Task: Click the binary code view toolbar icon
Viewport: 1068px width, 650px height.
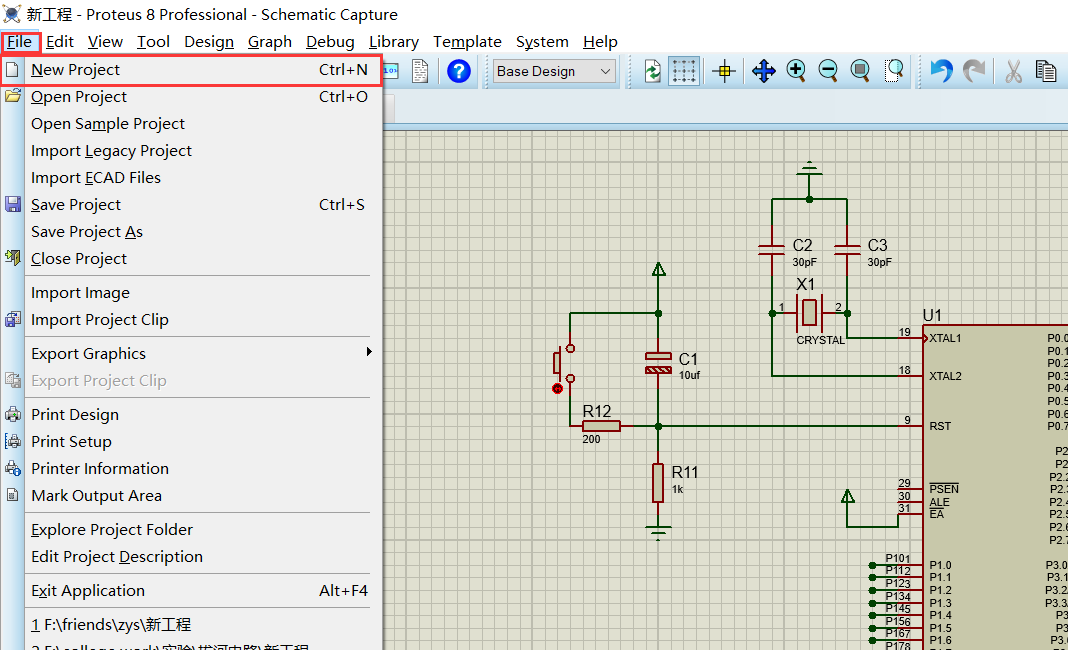Action: pos(391,71)
